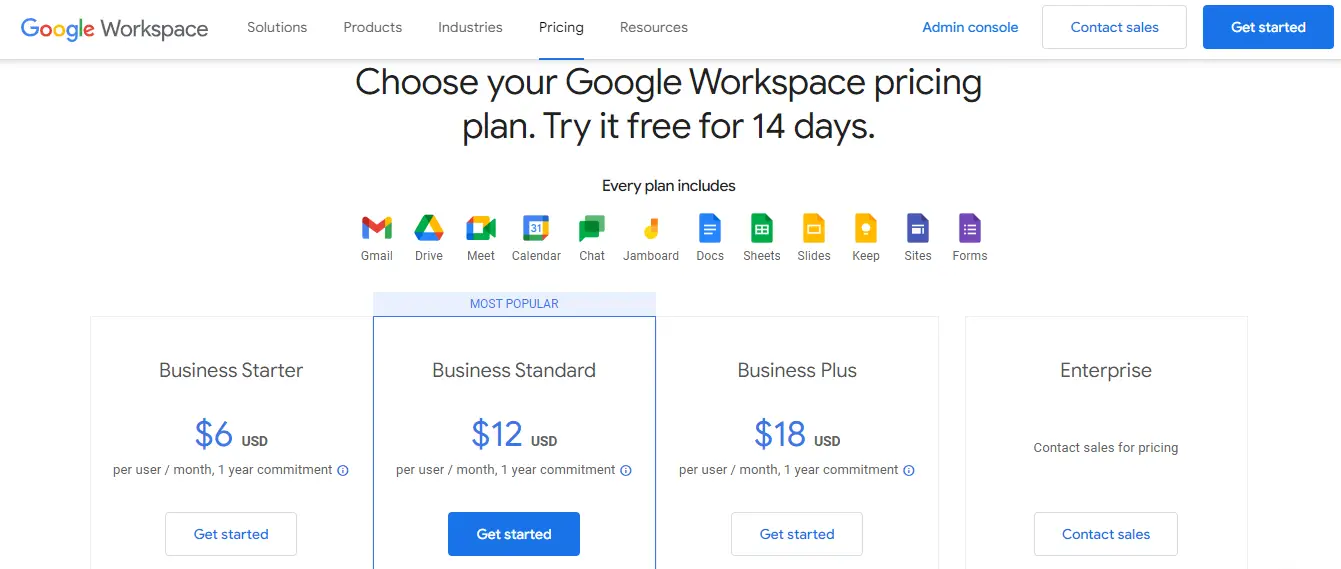Click the Google Slides icon
Viewport: 1341px width, 569px height.
814,229
